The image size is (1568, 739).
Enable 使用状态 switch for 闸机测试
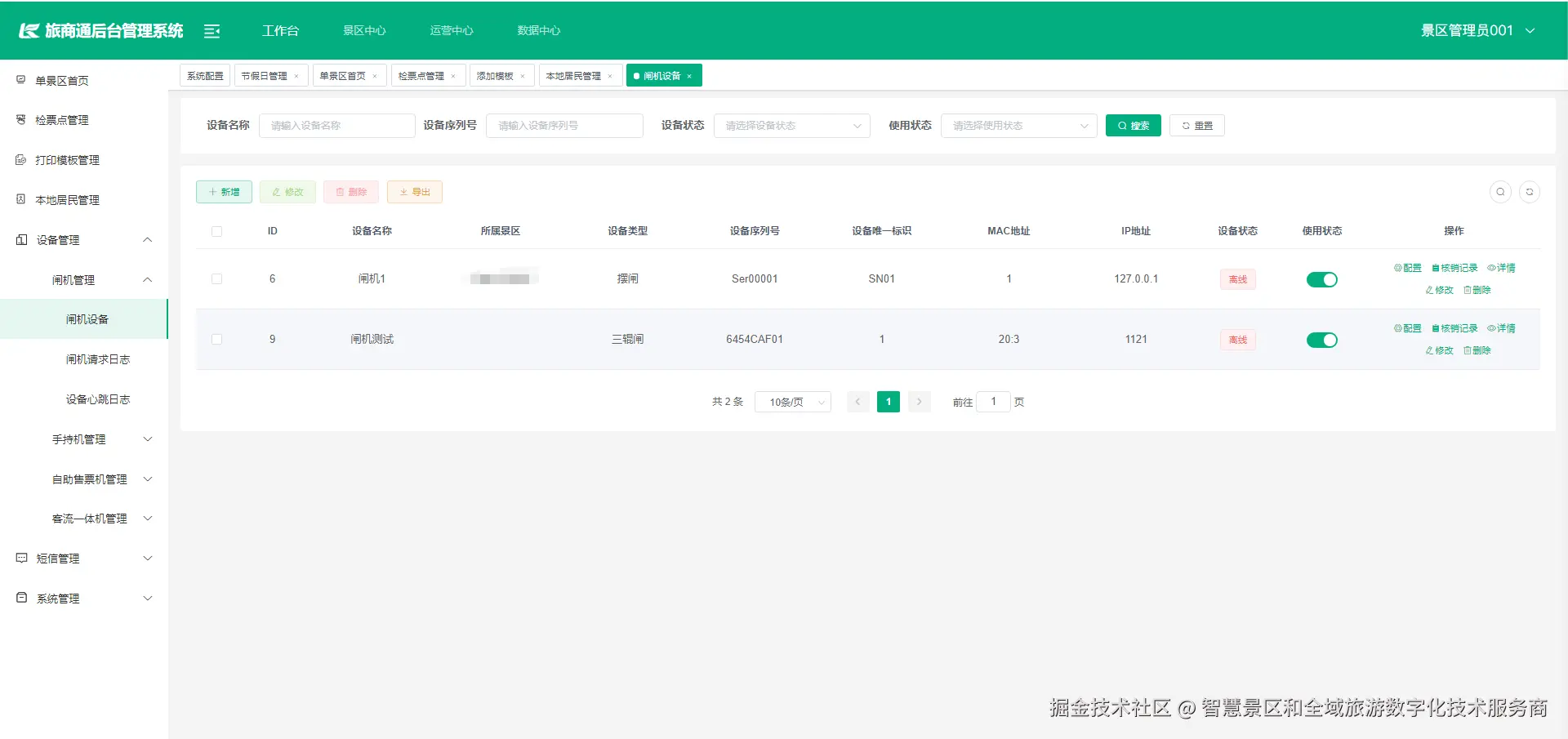point(1321,340)
